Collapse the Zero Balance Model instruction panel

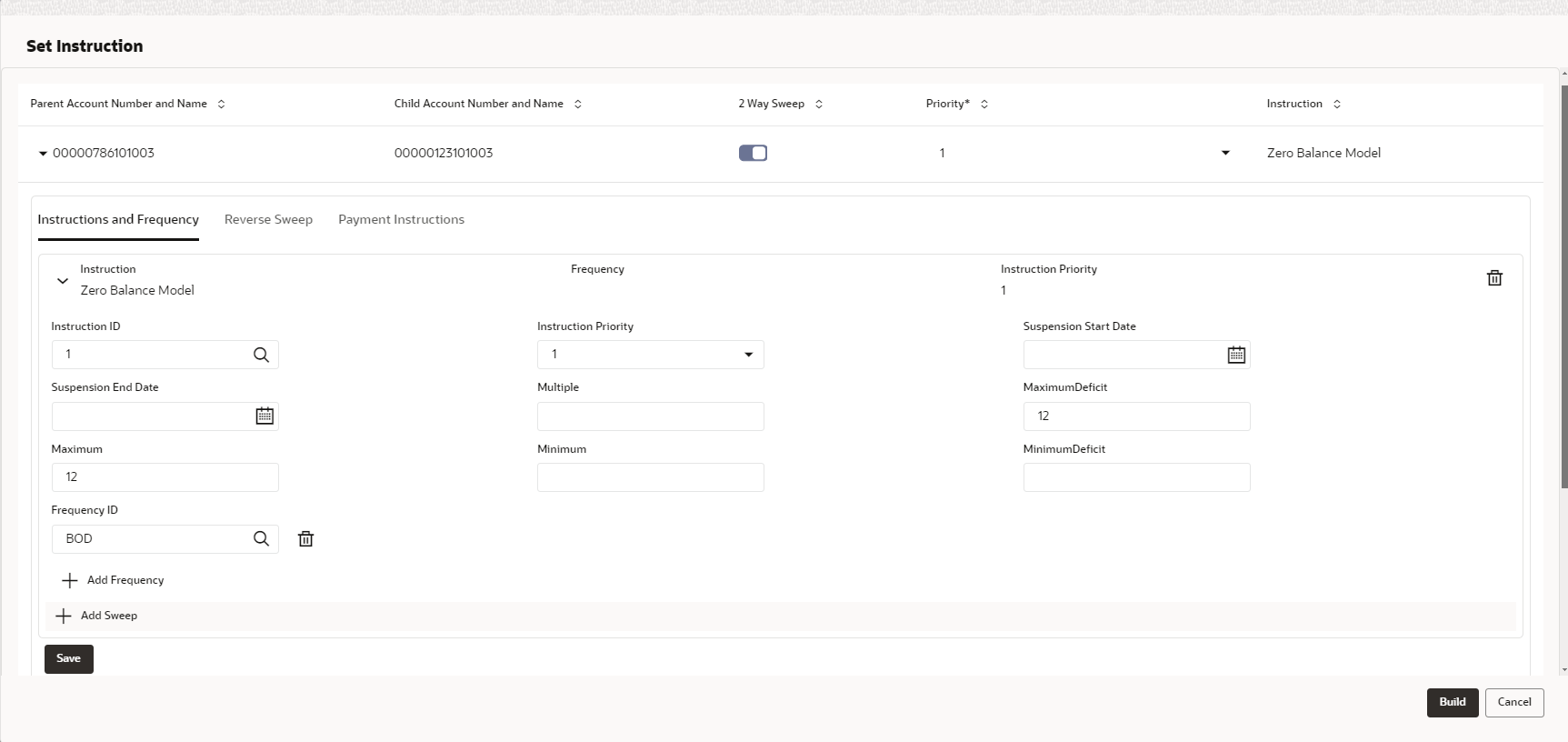(x=63, y=281)
